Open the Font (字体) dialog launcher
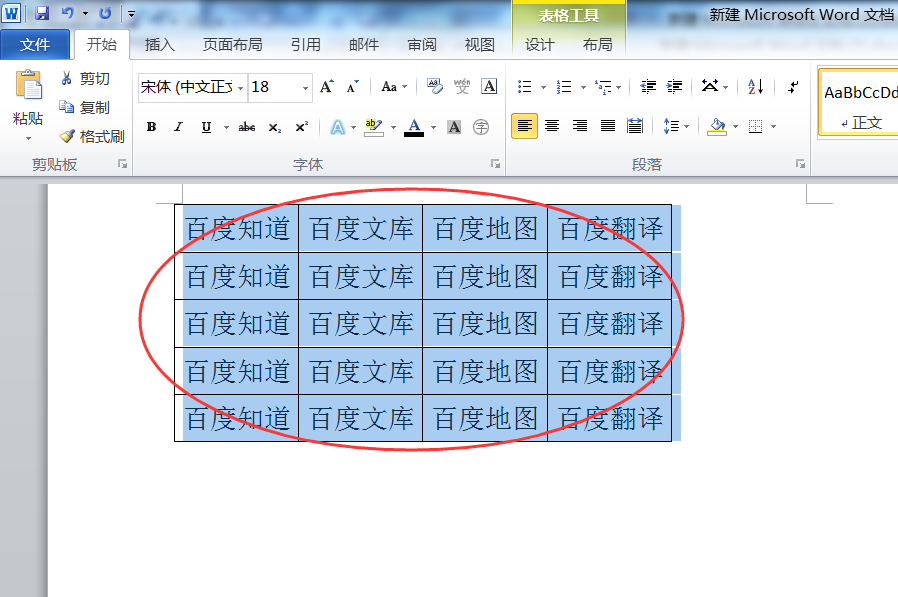Screen dimensions: 898x597 [x=495, y=164]
